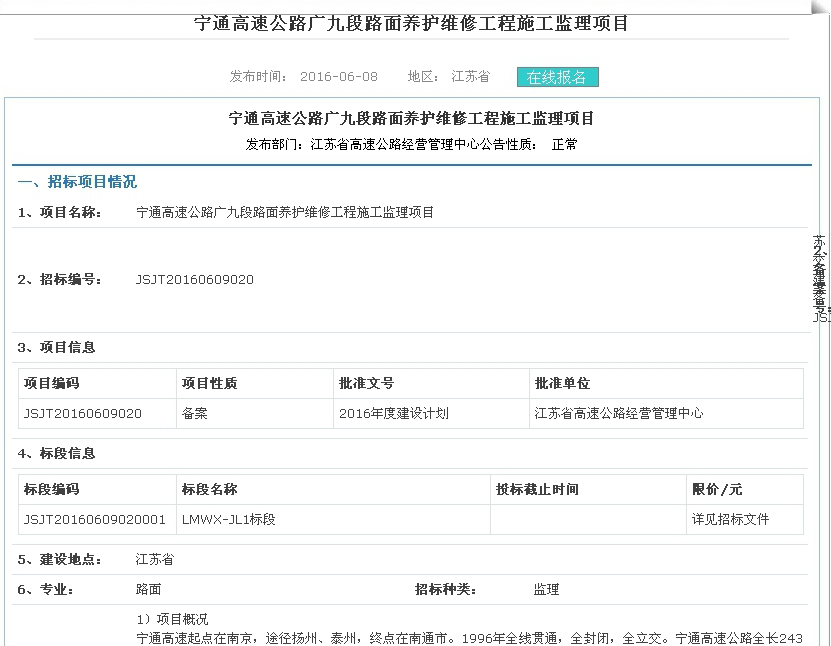The height and width of the screenshot is (646, 831).
Task: Click the 2、招标编号 label
Action: click(x=59, y=279)
